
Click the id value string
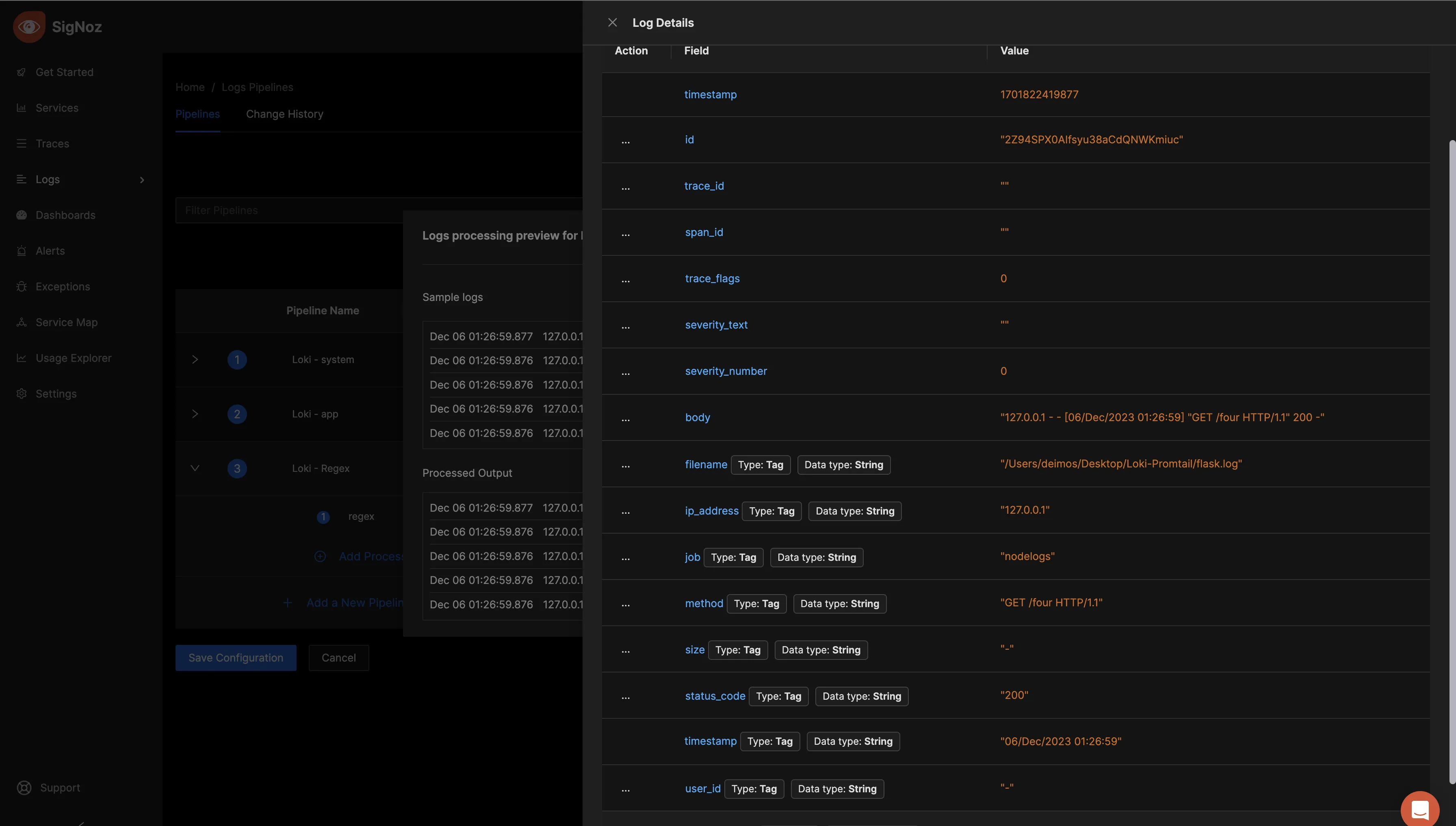[1092, 140]
